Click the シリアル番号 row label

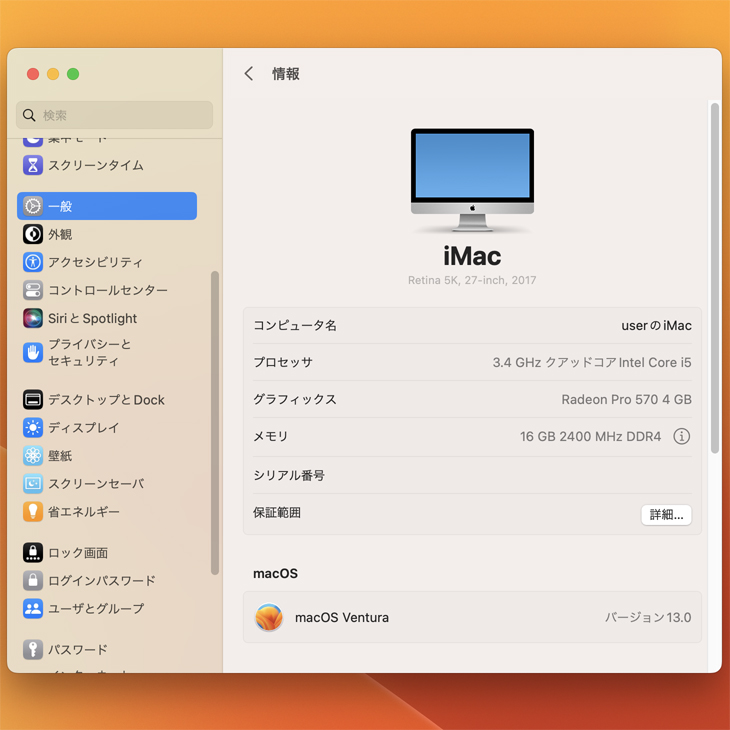(x=289, y=475)
